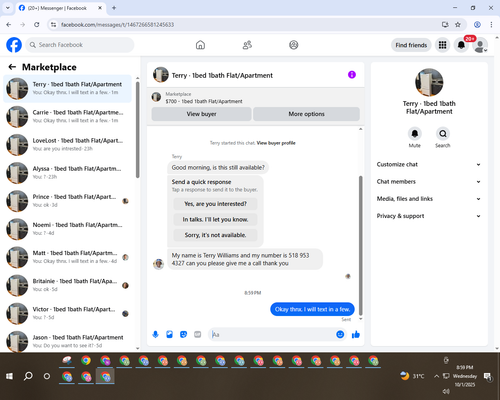Send quick response 'Yes, are you interested?'

coord(215,204)
